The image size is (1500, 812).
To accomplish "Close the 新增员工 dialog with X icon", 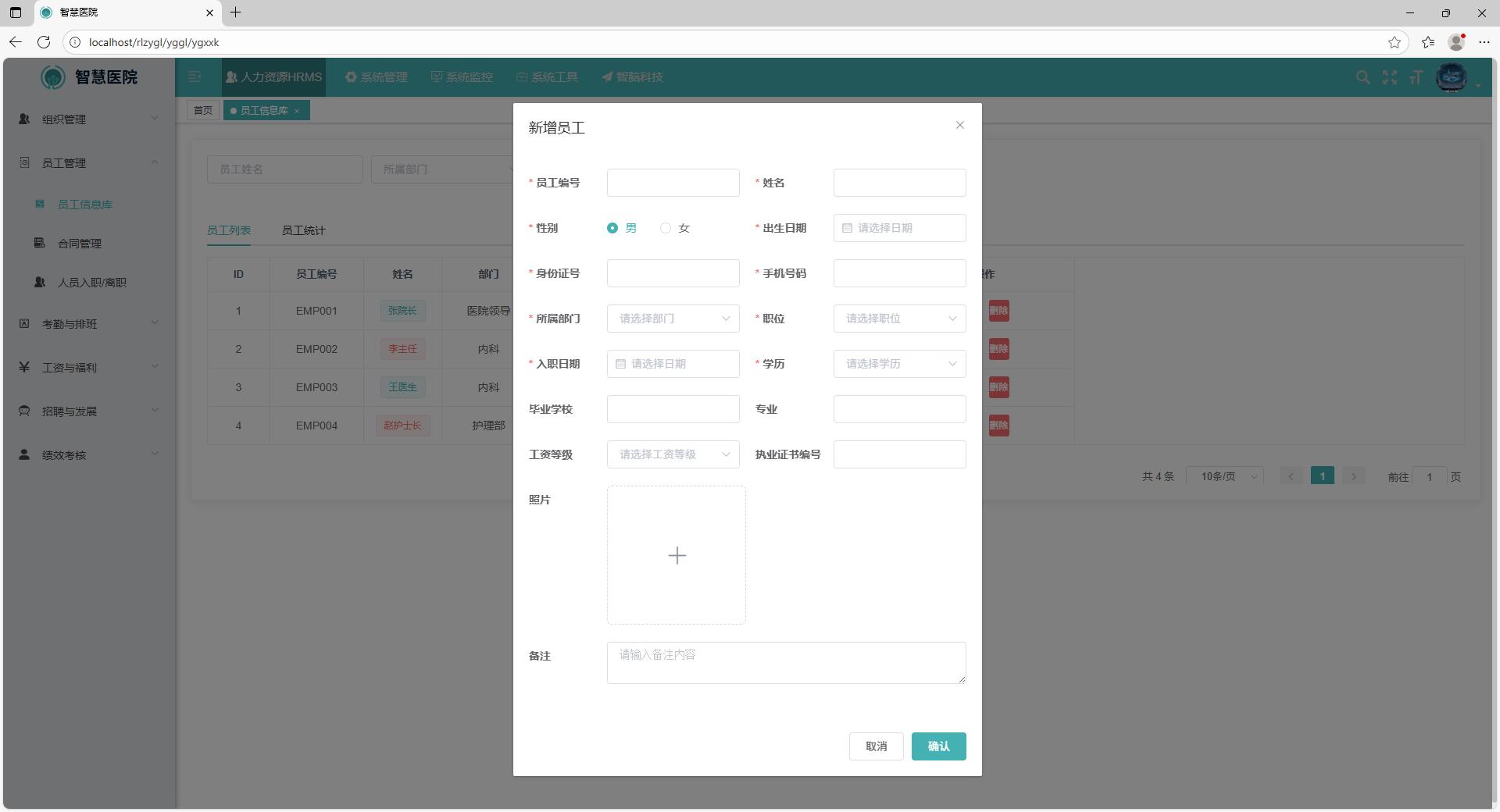I will [x=959, y=125].
